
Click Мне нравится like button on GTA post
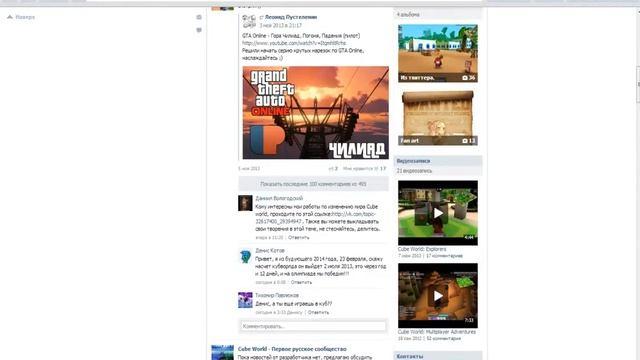(x=364, y=168)
